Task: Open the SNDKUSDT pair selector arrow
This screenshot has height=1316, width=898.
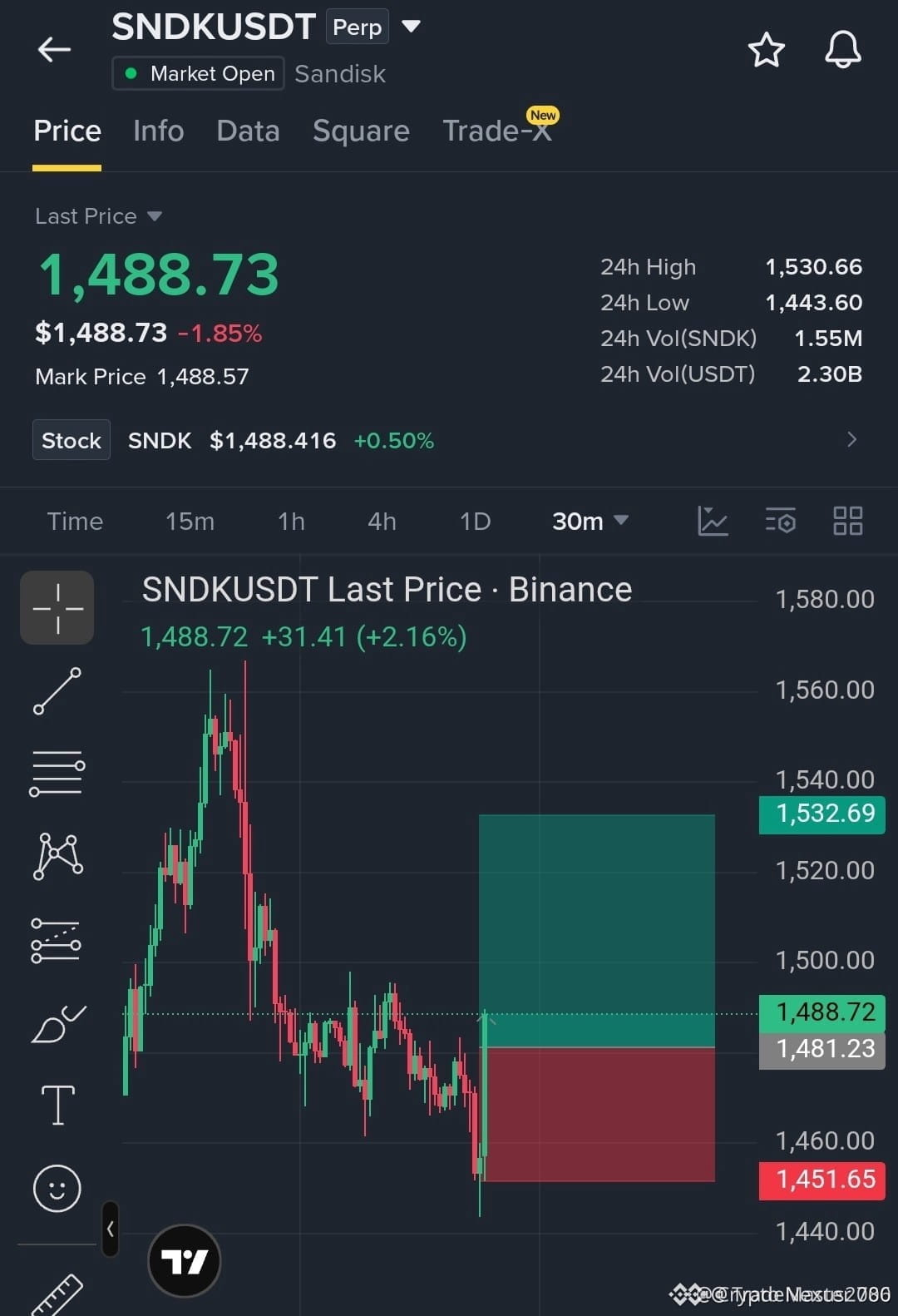Action: coord(411,26)
